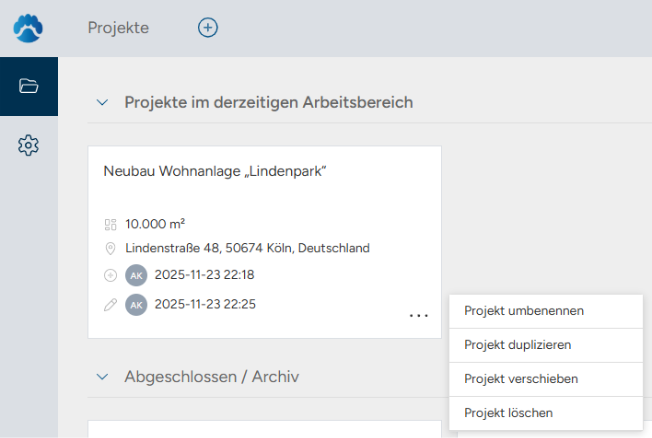Click the edited-date pencil icon
652x438 pixels.
[x=110, y=304]
